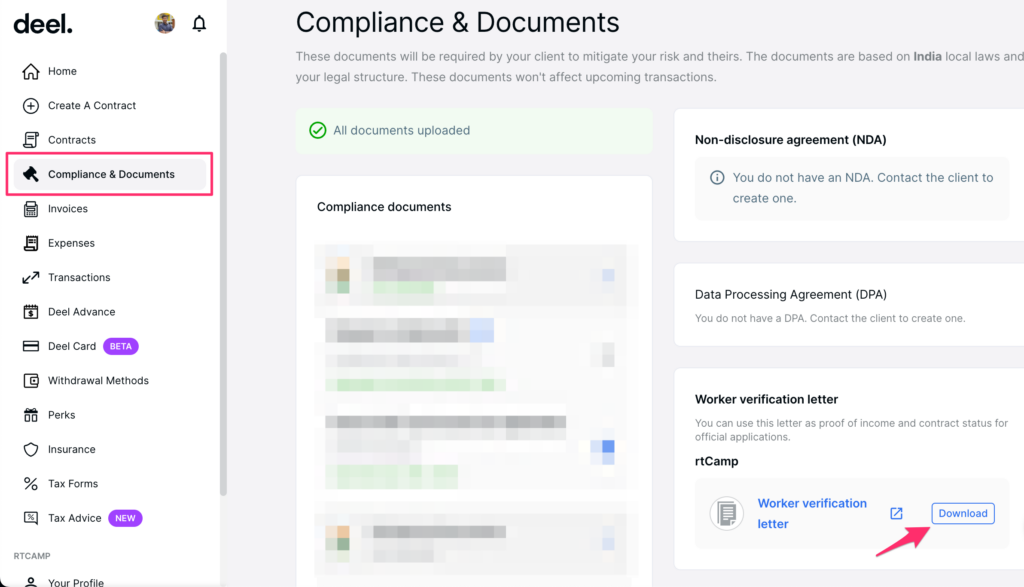Click the deel. logo
The height and width of the screenshot is (587, 1024).
(43, 24)
